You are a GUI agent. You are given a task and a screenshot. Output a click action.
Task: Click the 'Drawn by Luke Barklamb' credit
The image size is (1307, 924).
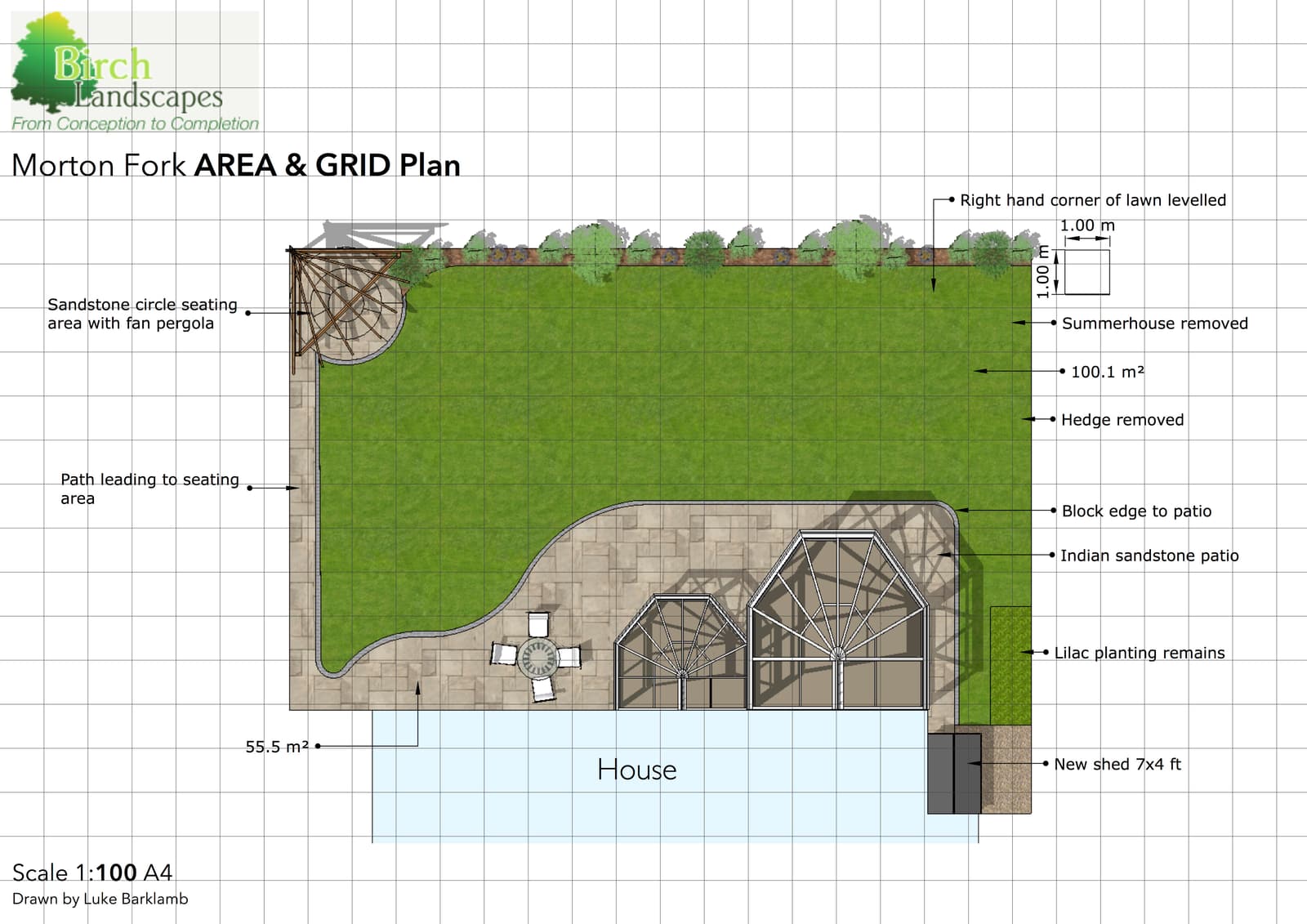coord(100,899)
